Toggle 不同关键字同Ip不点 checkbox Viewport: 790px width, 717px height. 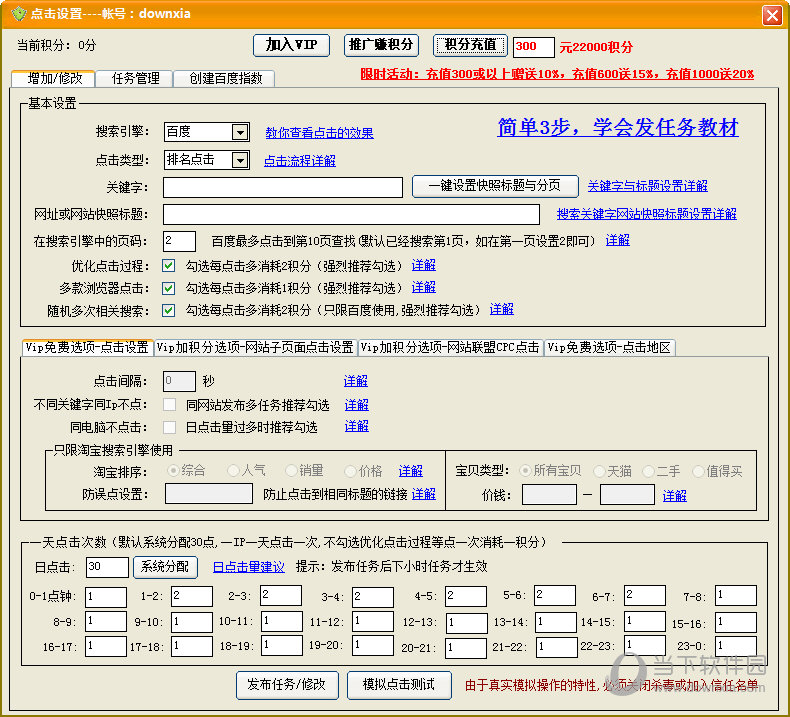point(170,405)
